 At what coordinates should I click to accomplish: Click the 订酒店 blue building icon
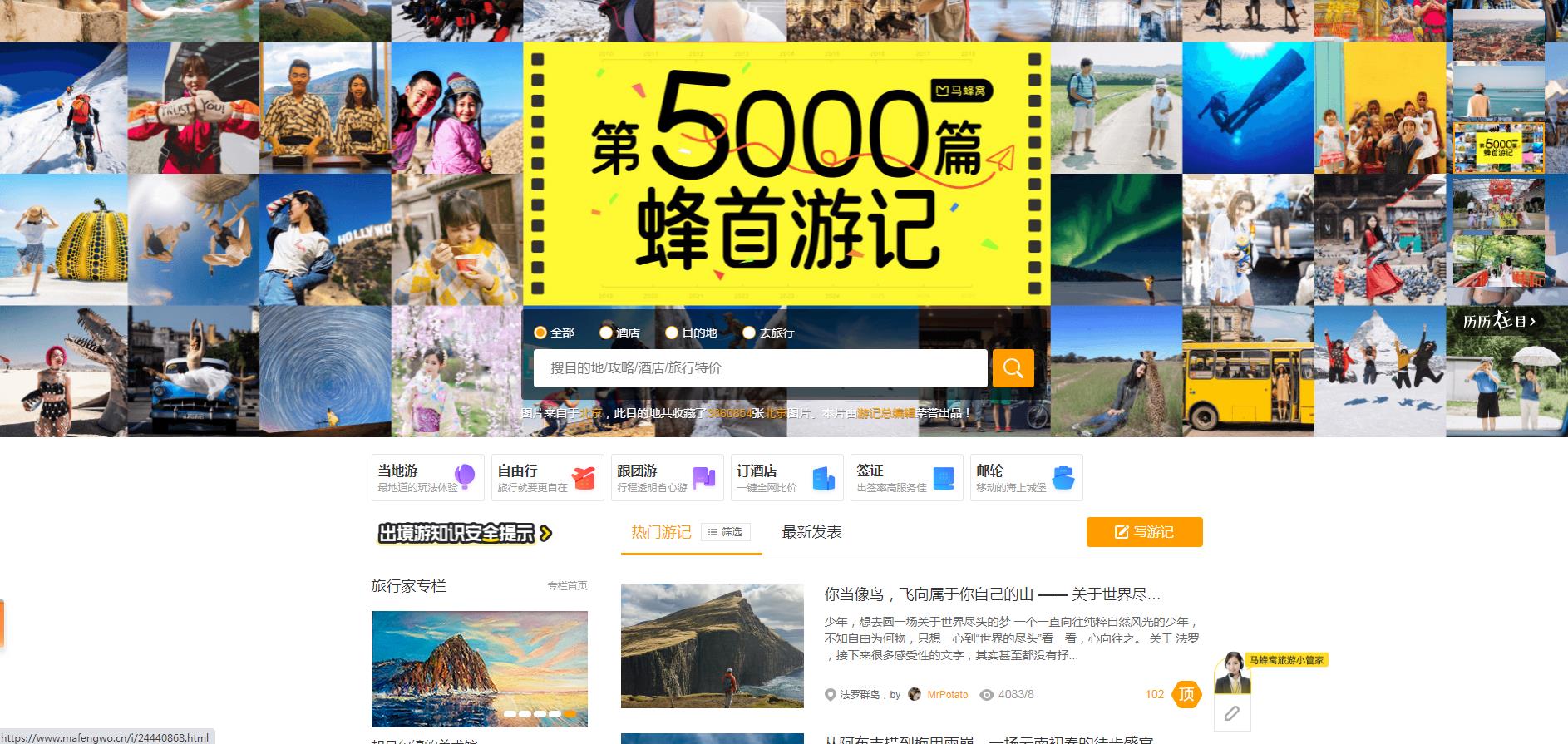click(824, 478)
